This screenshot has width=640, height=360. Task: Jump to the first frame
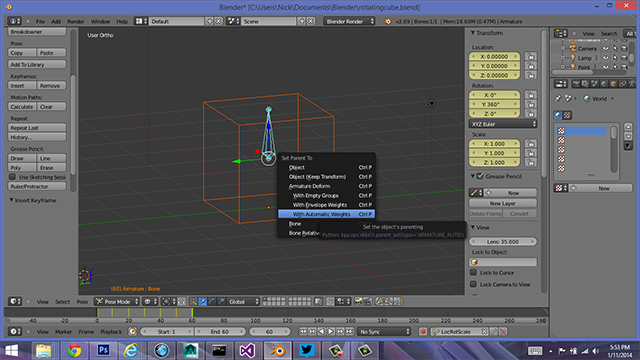click(303, 331)
